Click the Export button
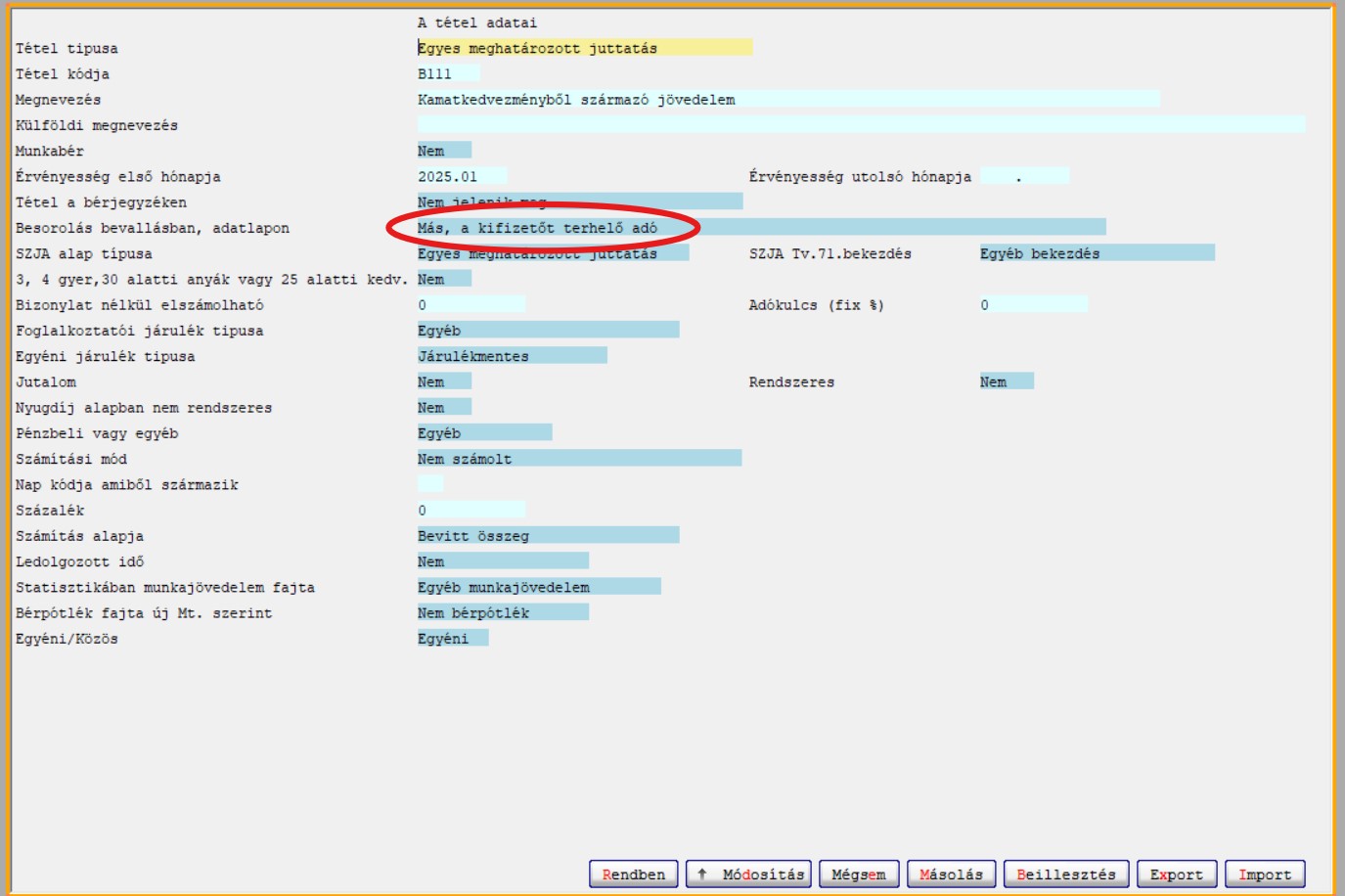Screen dimensions: 1345x896 [1176, 874]
